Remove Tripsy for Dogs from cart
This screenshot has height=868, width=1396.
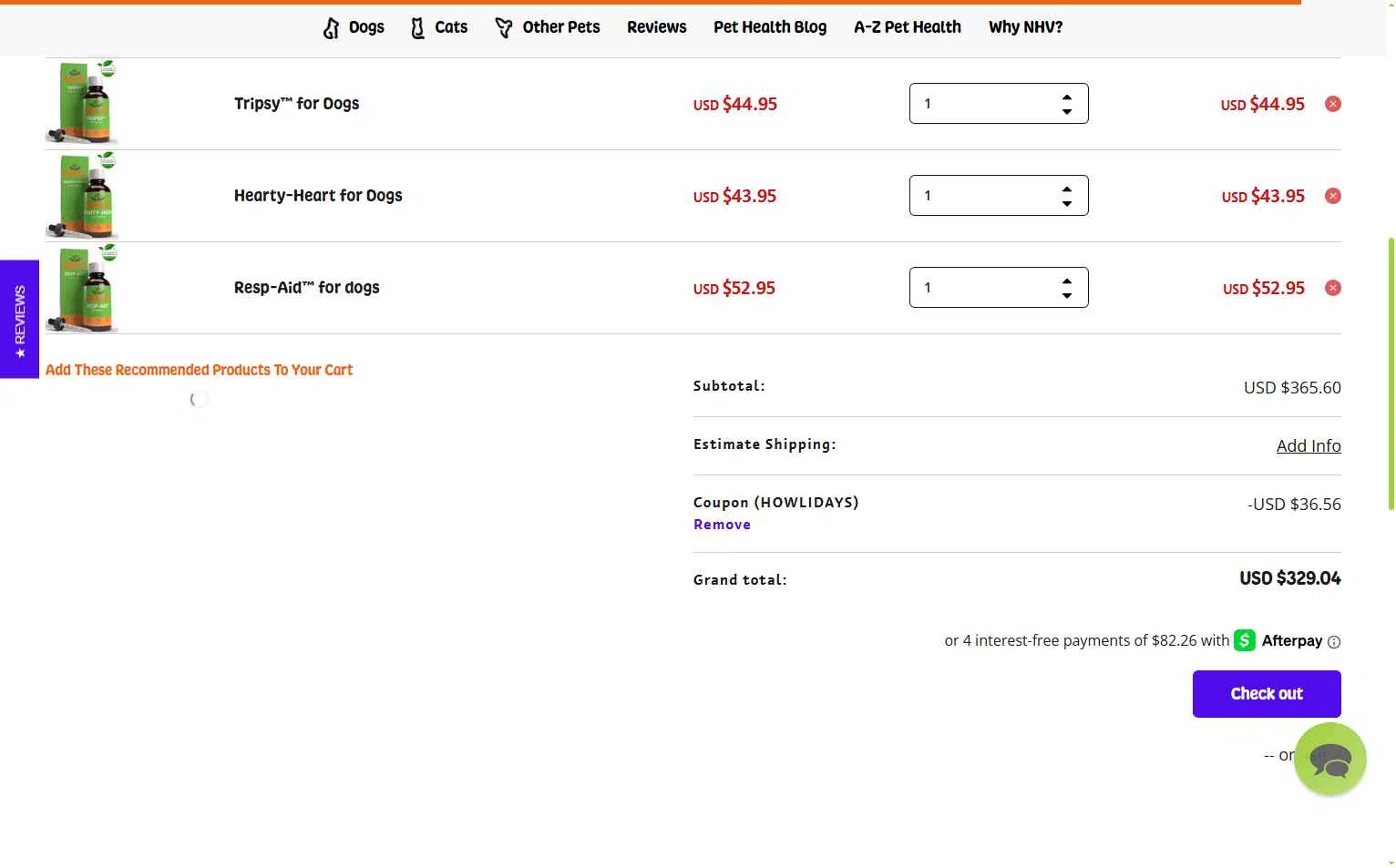point(1332,104)
